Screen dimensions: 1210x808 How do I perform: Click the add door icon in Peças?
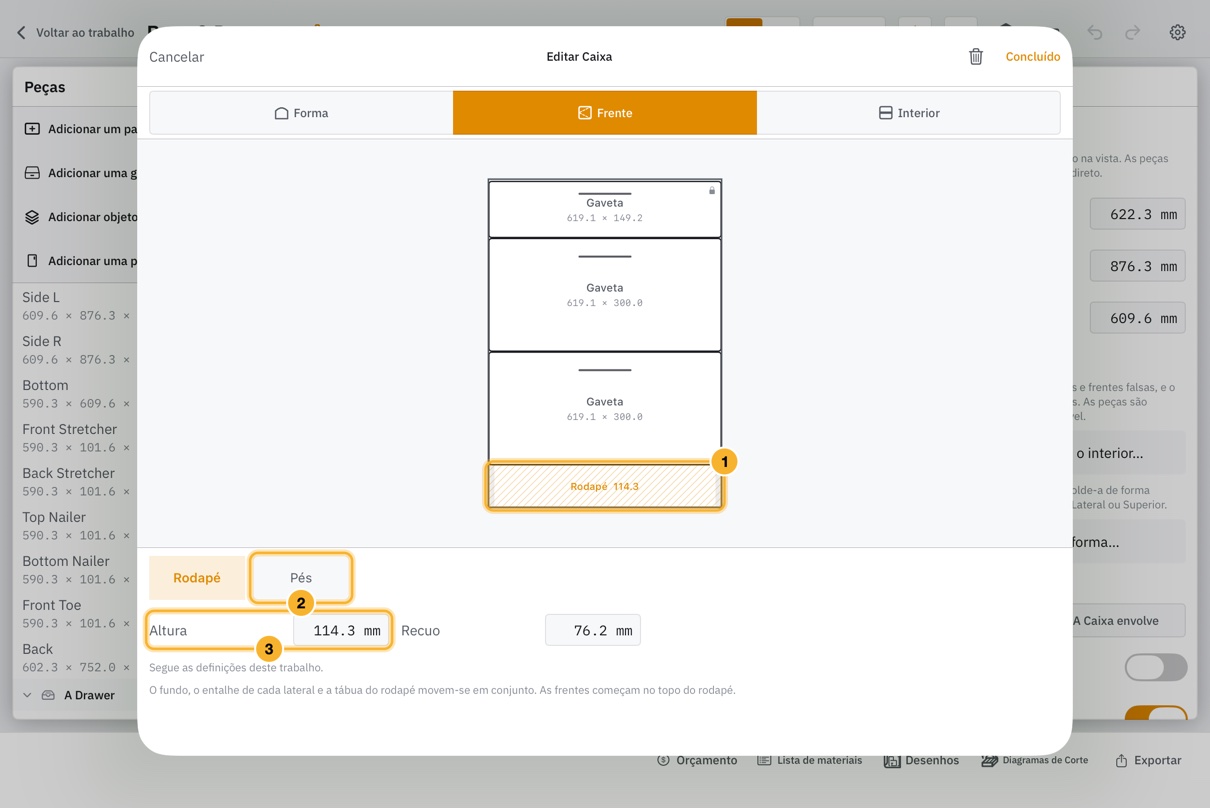32,261
